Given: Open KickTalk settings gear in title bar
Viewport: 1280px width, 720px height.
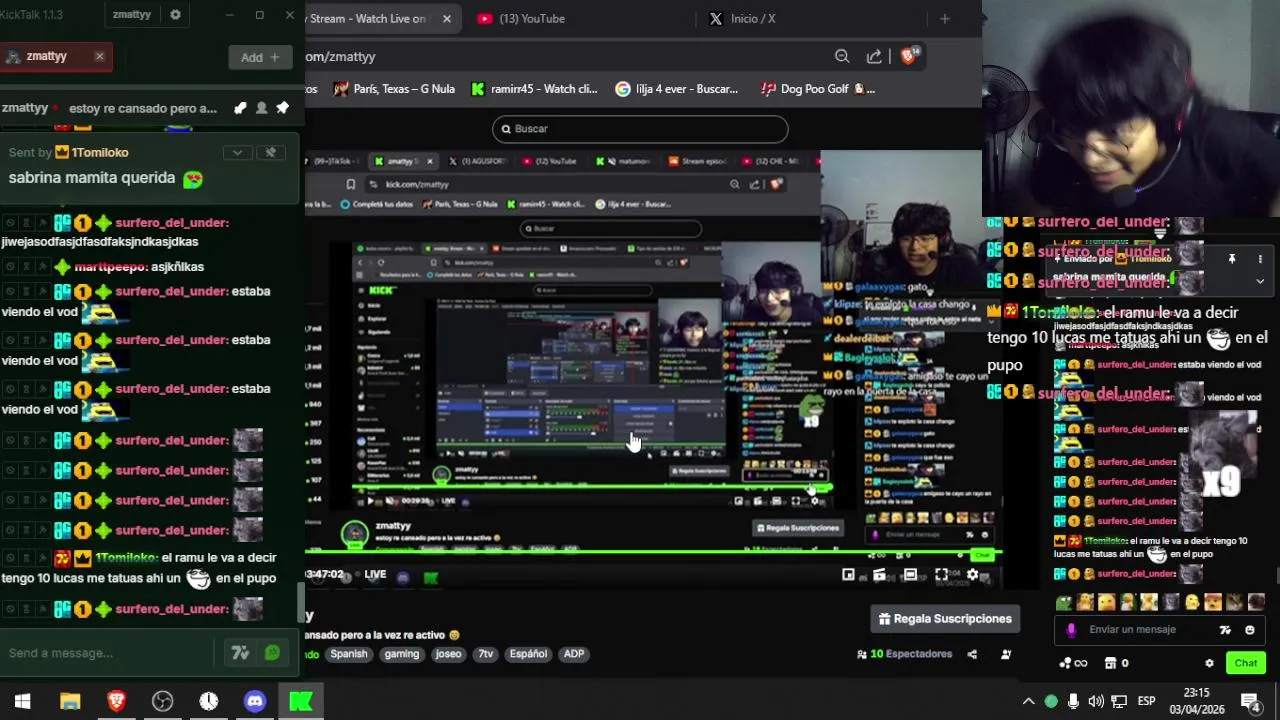Looking at the screenshot, I should pyautogui.click(x=176, y=15).
